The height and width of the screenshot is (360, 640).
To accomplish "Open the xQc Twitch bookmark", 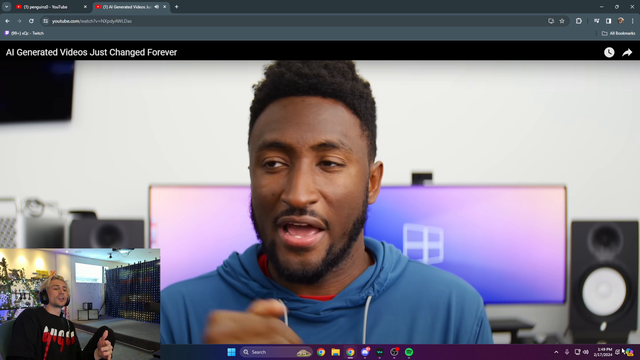I will click(24, 33).
